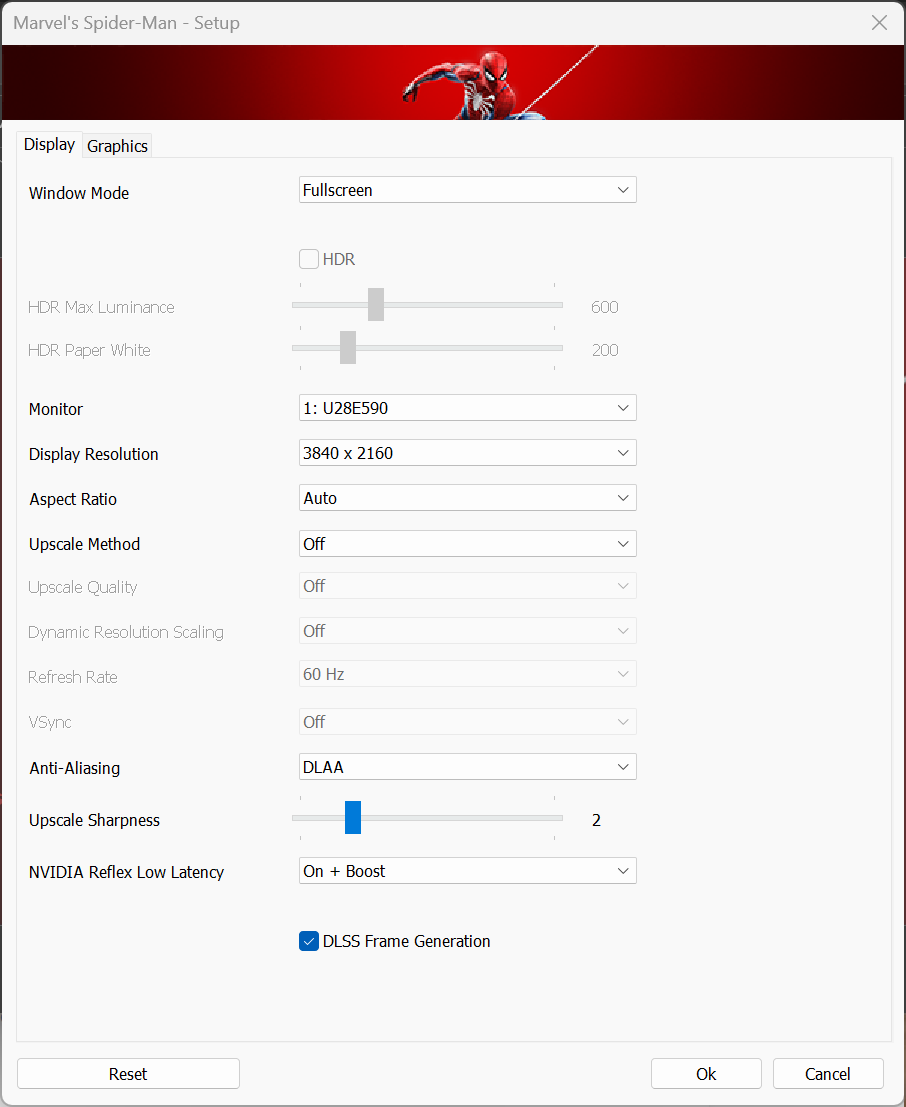Click the HDR Max Luminance value 600

(x=605, y=307)
